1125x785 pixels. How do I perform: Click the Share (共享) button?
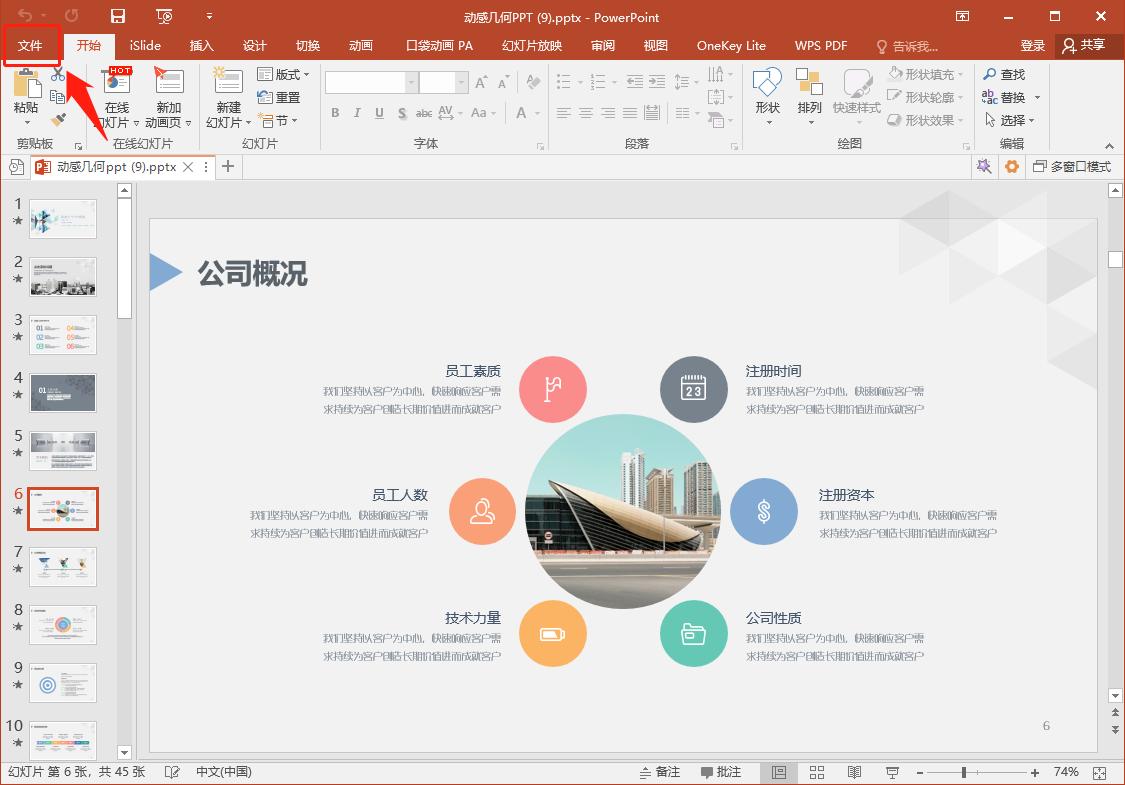[1084, 46]
